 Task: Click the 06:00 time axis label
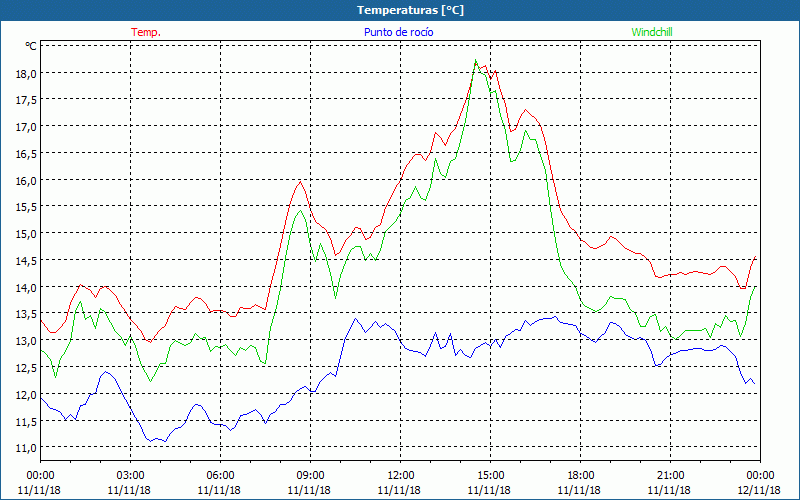pyautogui.click(x=220, y=476)
